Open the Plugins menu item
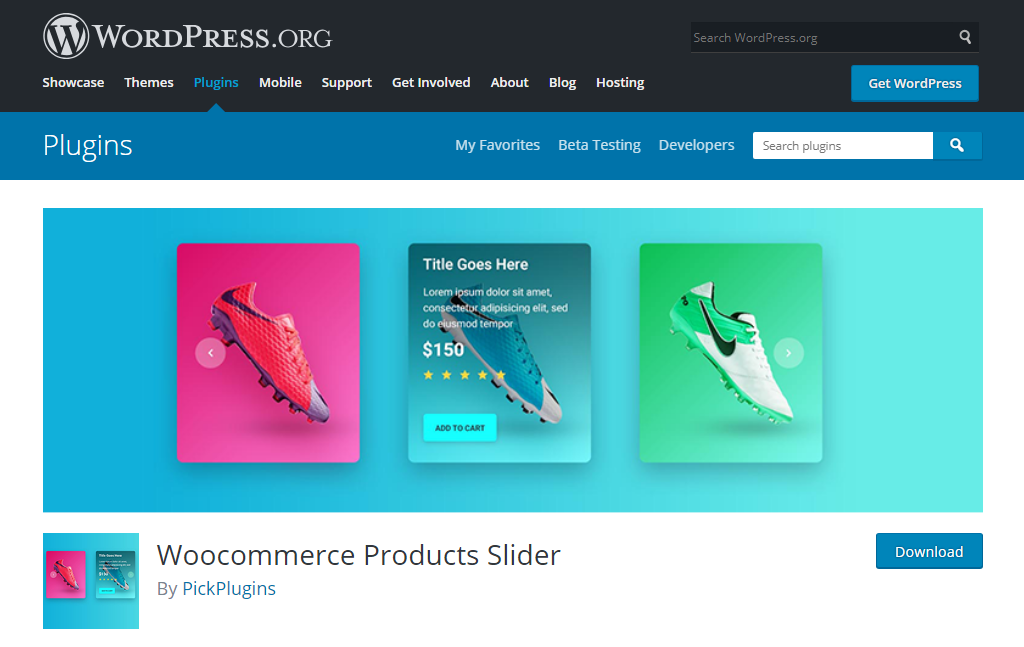Viewport: 1024px width, 647px height. (x=216, y=83)
